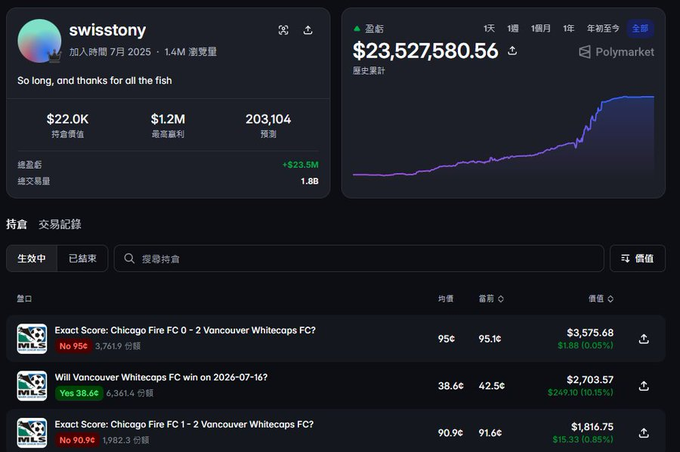Select the 1年 time range
The height and width of the screenshot is (452, 680).
[569, 29]
